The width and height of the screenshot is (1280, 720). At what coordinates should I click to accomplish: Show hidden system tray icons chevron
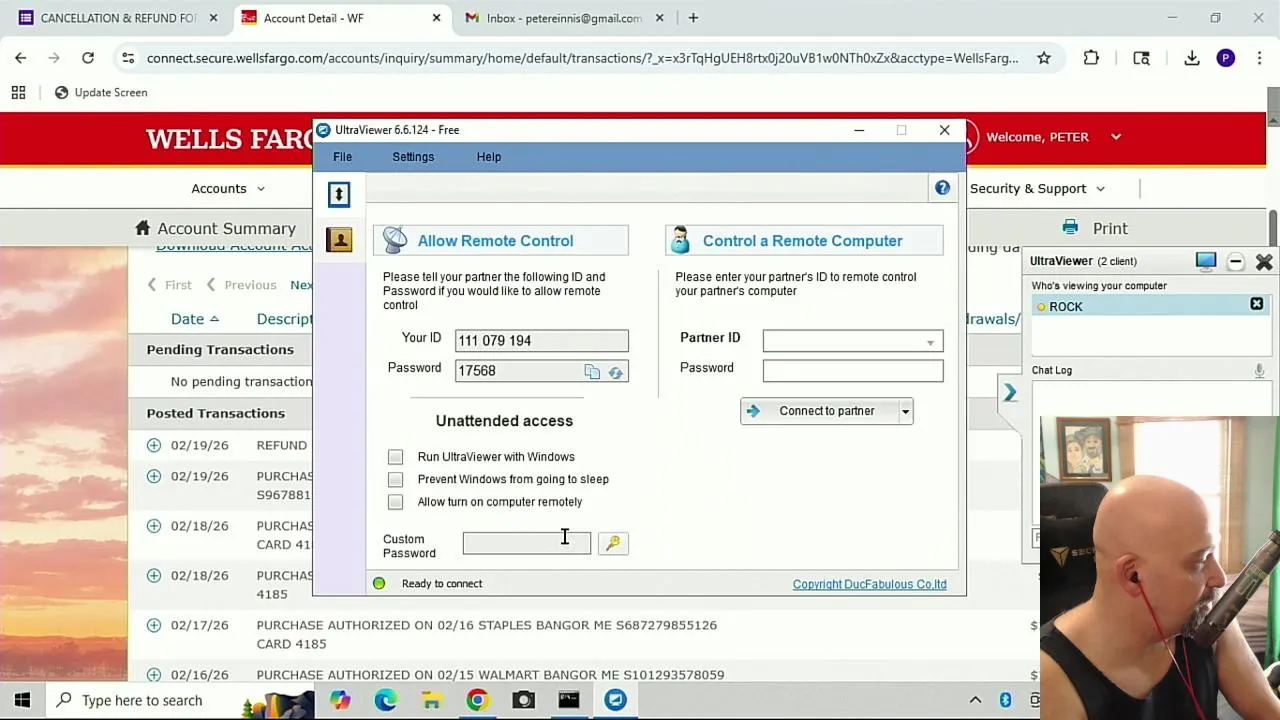[x=975, y=700]
